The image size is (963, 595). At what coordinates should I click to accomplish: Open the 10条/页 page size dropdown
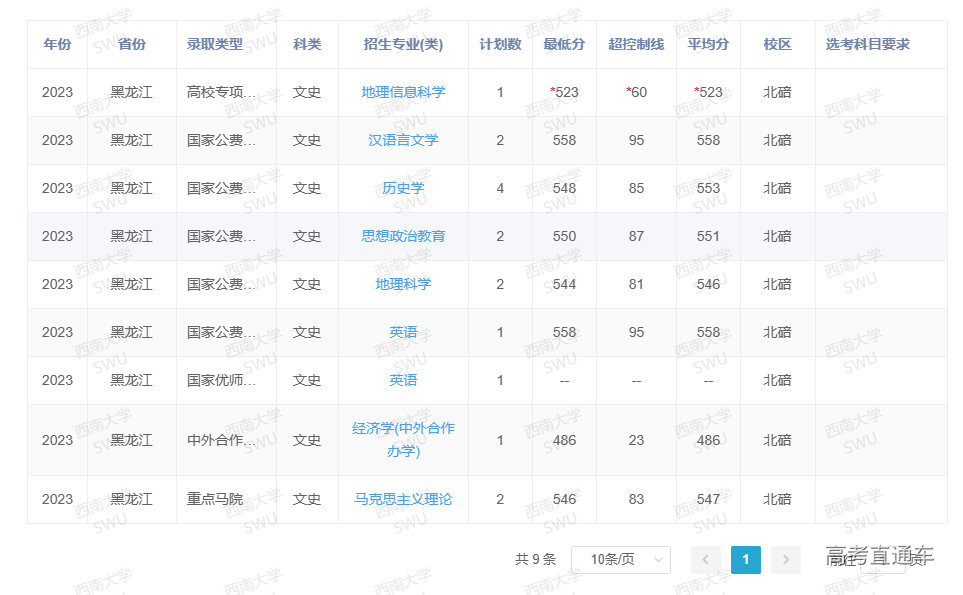click(x=620, y=560)
